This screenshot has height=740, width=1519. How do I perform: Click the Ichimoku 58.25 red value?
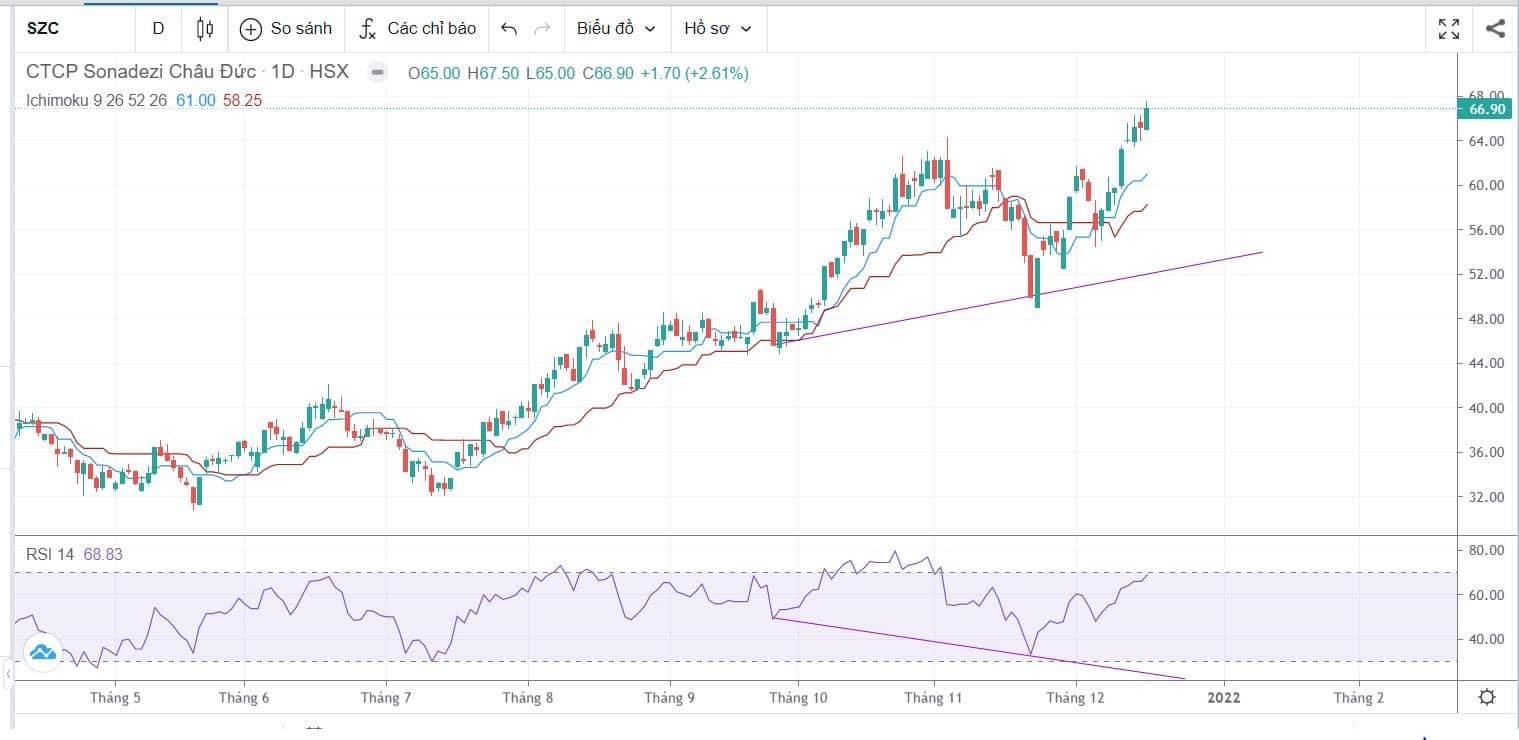242,100
